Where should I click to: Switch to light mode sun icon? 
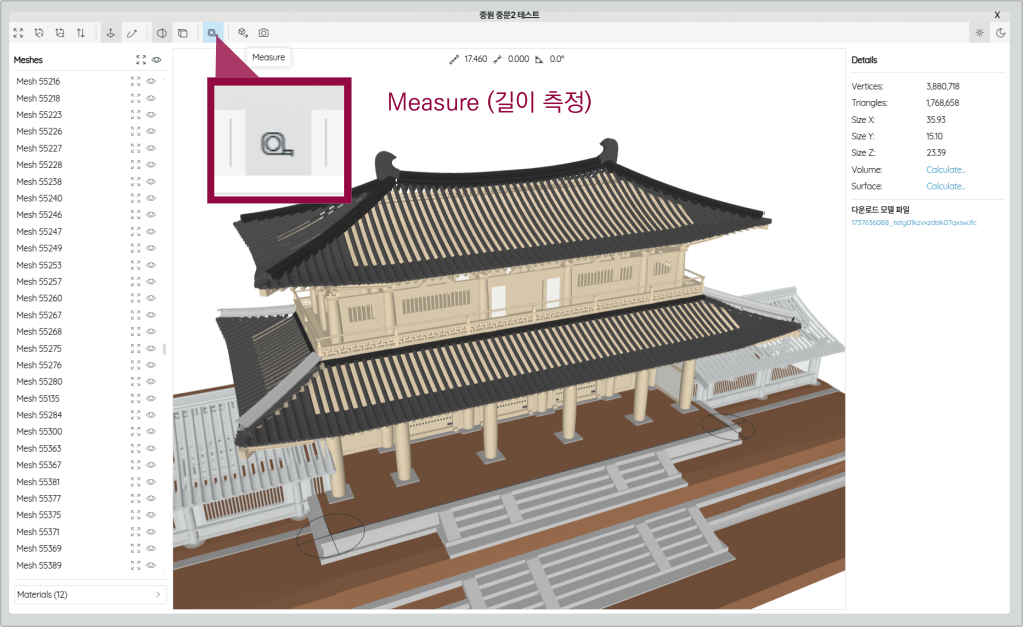979,33
